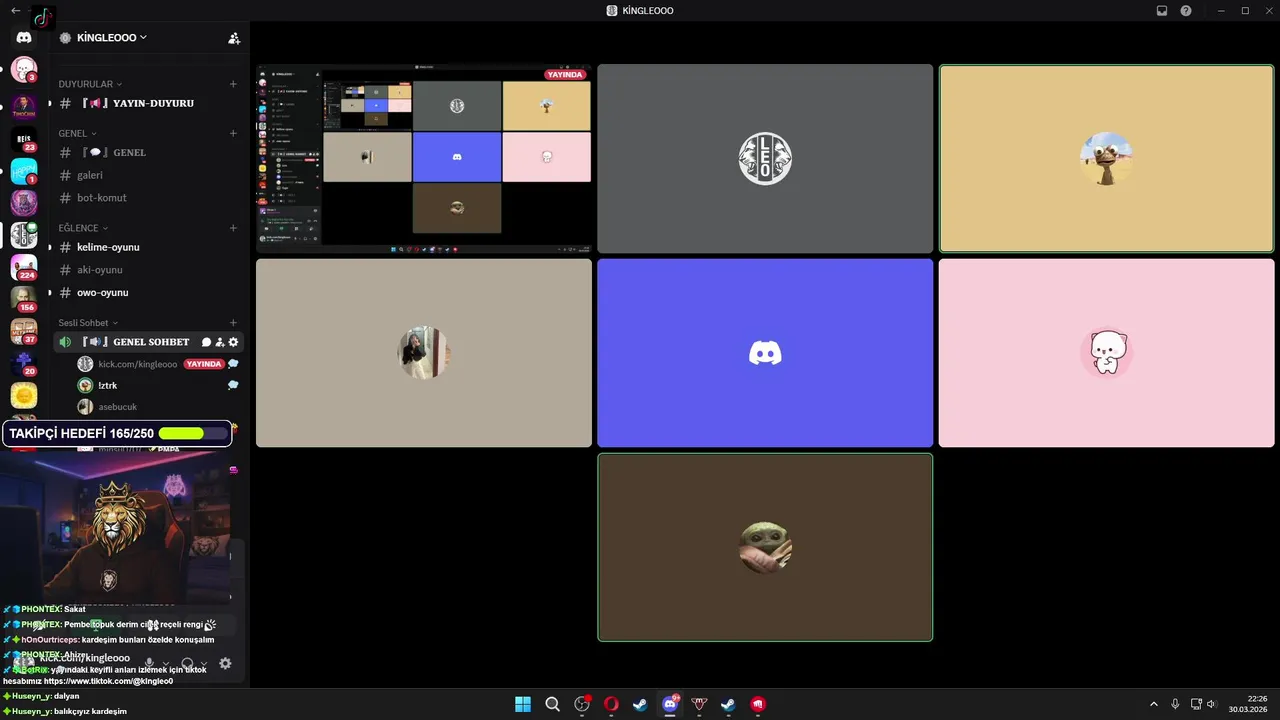1280x720 pixels.
Task: Select the ostrich avatar participant tile
Action: coord(1106,158)
